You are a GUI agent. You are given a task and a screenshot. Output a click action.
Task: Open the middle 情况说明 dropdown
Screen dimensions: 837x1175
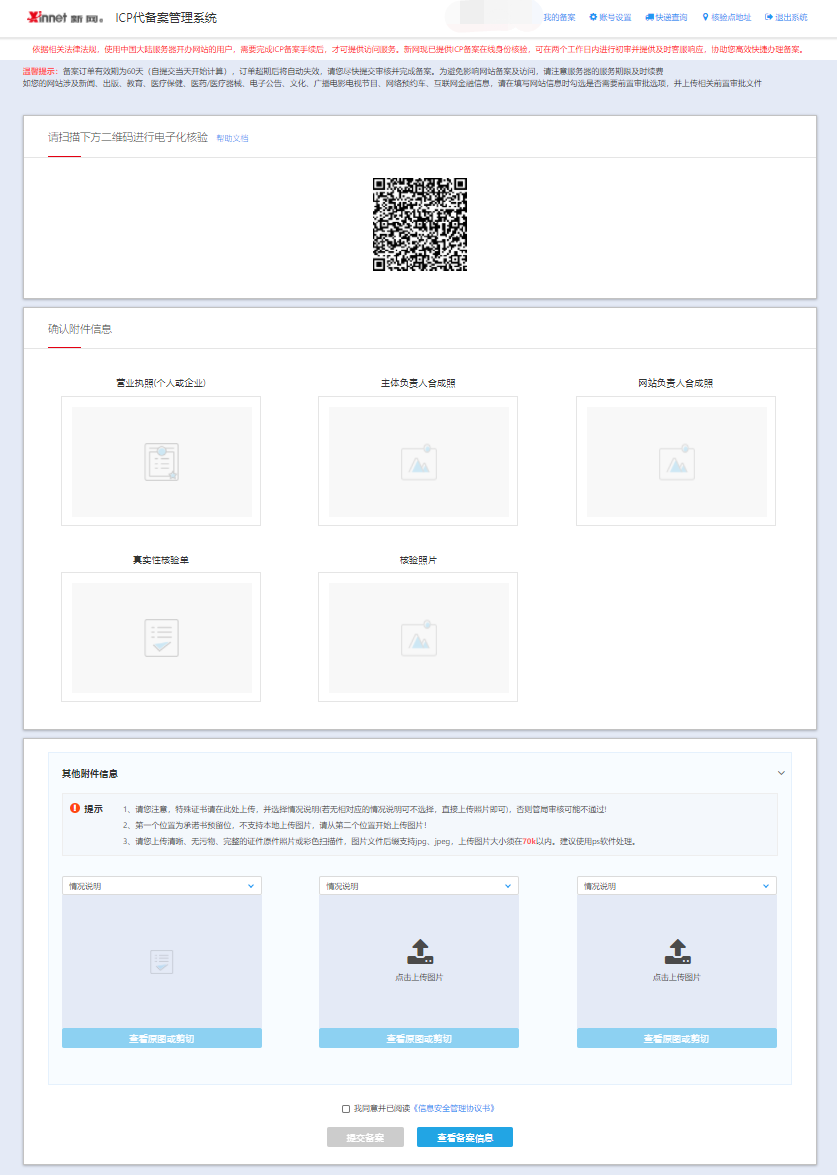coord(418,886)
